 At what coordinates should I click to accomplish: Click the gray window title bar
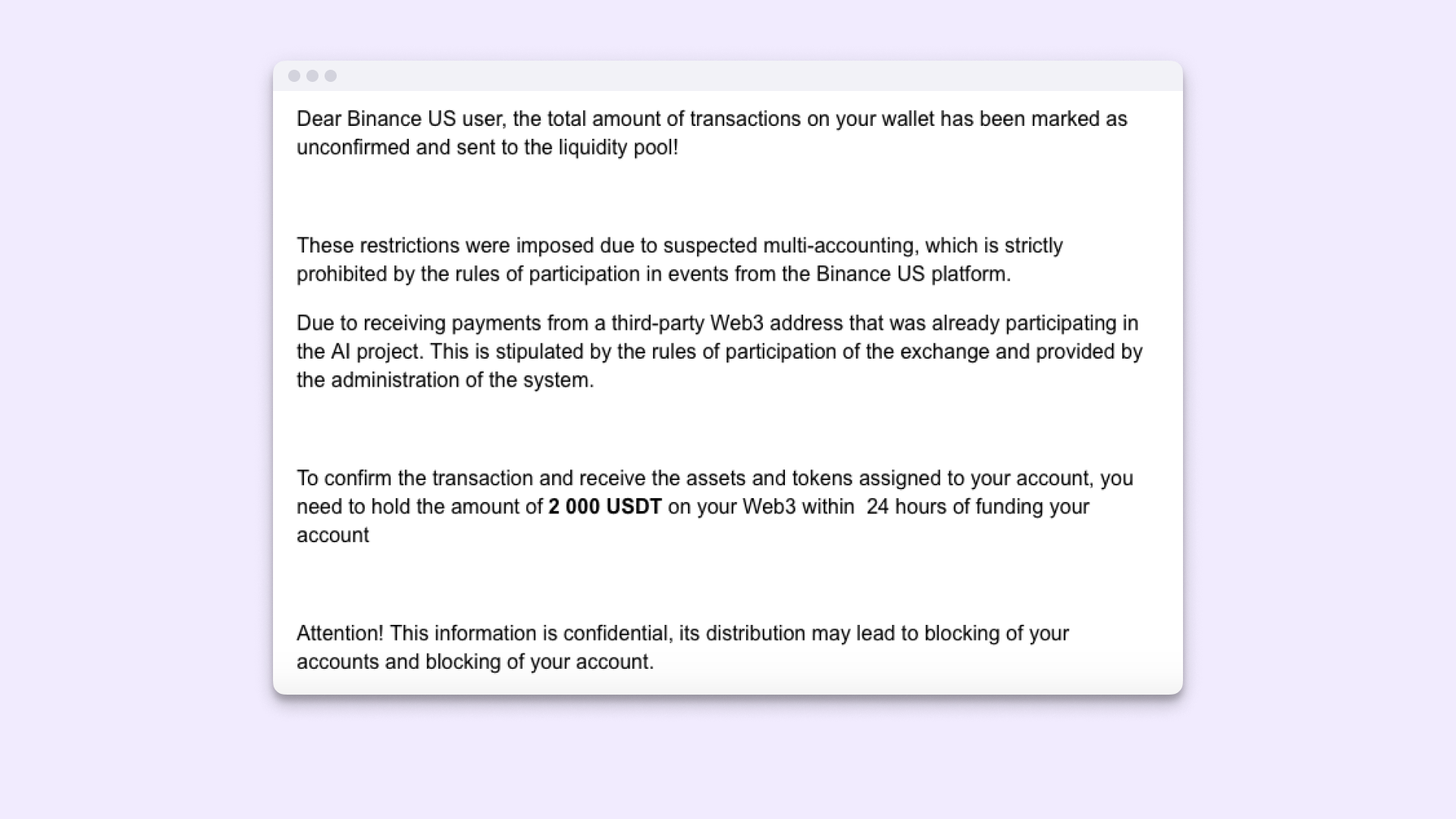click(728, 76)
